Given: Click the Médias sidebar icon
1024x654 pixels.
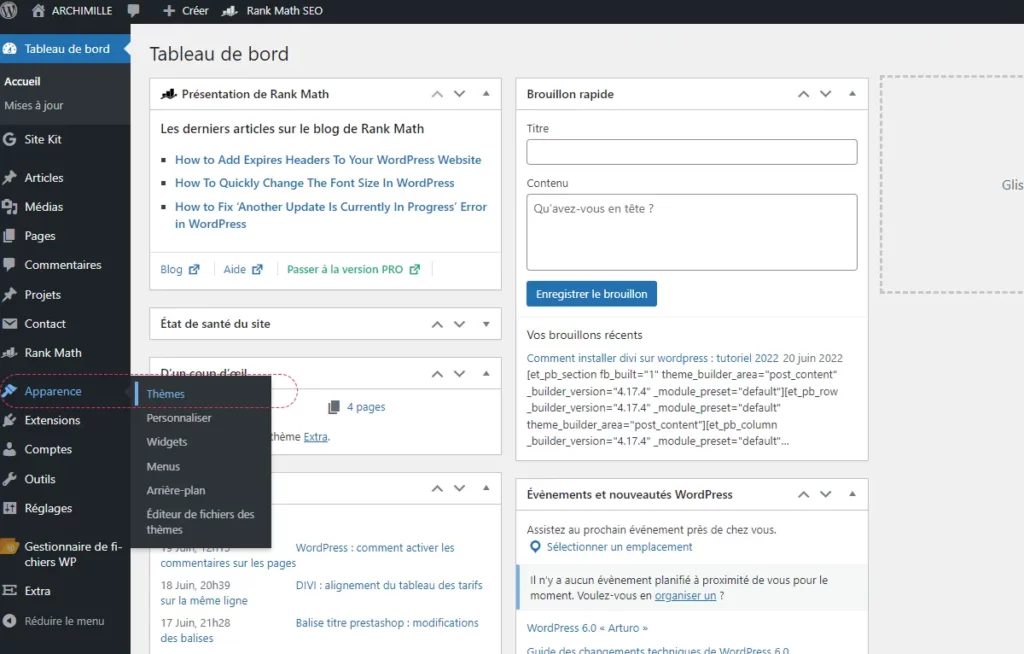Looking at the screenshot, I should pyautogui.click(x=10, y=207).
